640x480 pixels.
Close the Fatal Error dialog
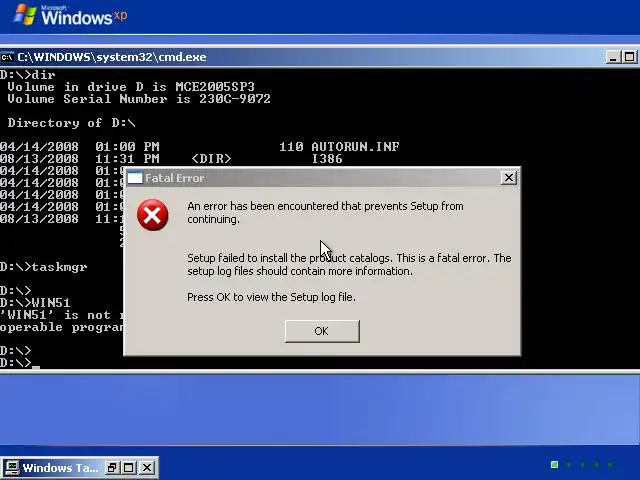pos(509,178)
